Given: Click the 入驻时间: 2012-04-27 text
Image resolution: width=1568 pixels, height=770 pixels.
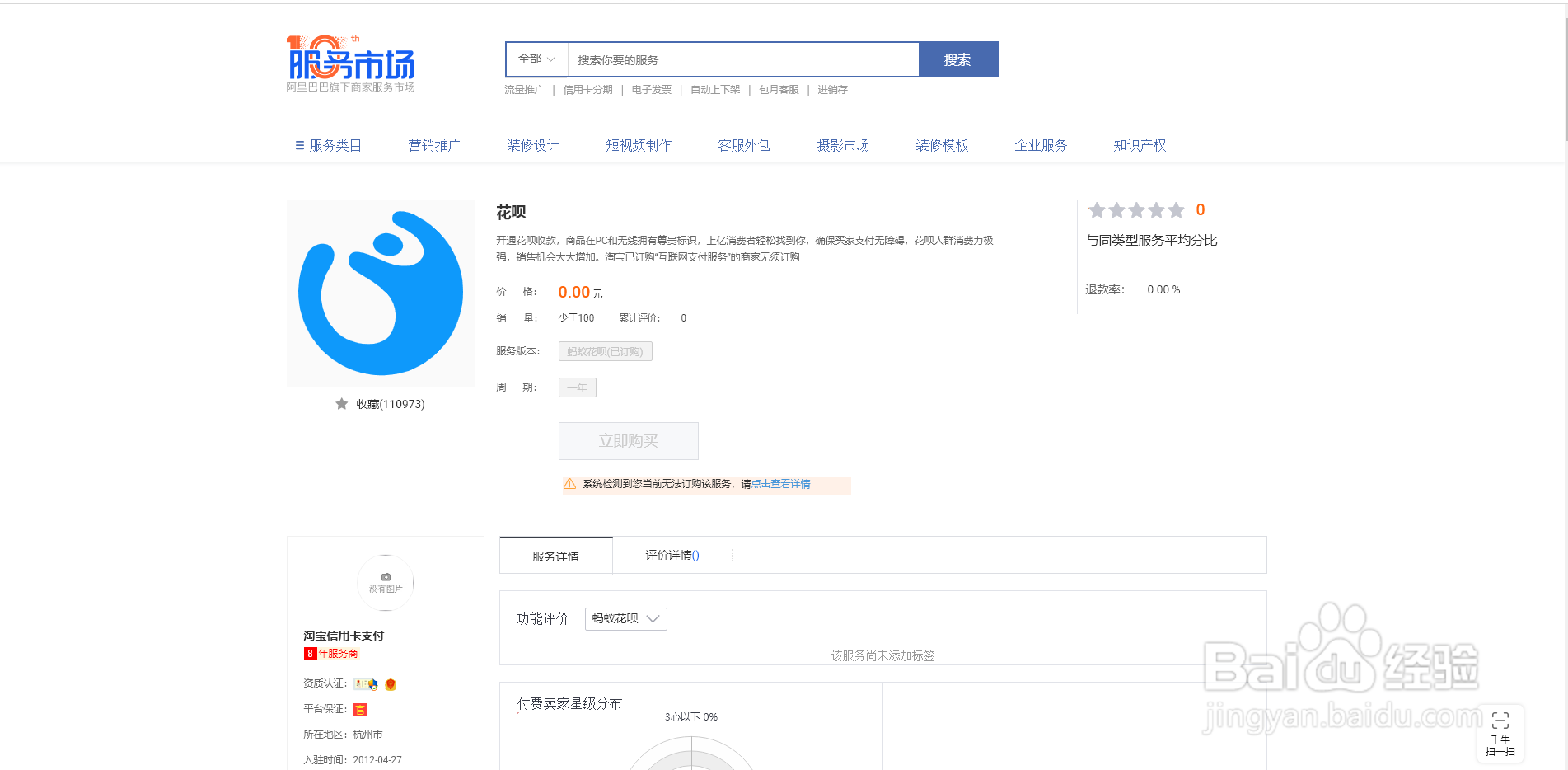Looking at the screenshot, I should click(x=353, y=760).
